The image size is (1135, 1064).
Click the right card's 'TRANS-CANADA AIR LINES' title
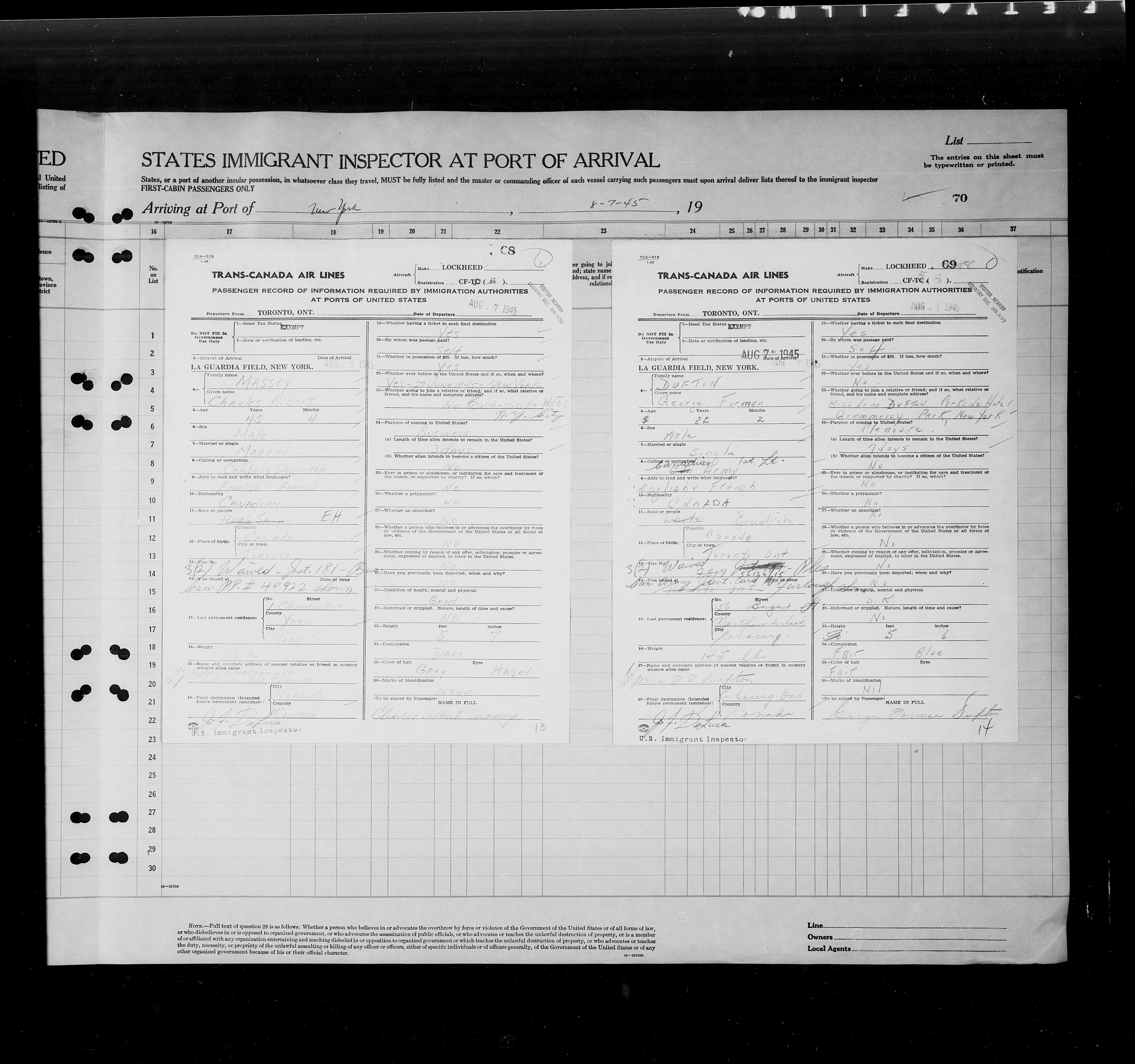pos(723,276)
